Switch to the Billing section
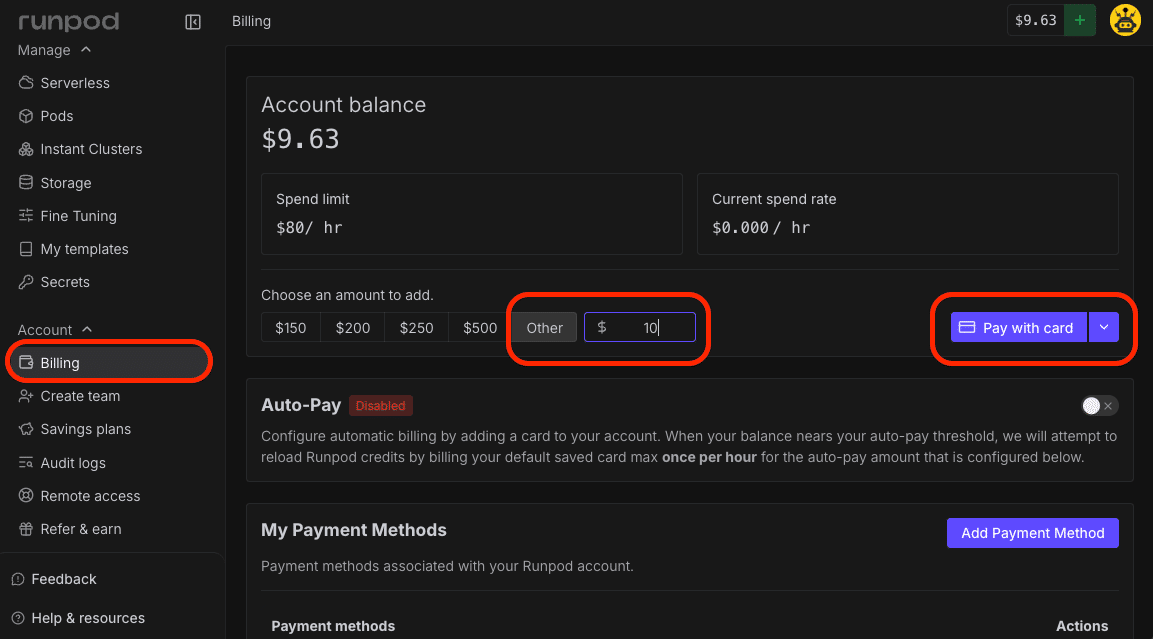 (59, 362)
